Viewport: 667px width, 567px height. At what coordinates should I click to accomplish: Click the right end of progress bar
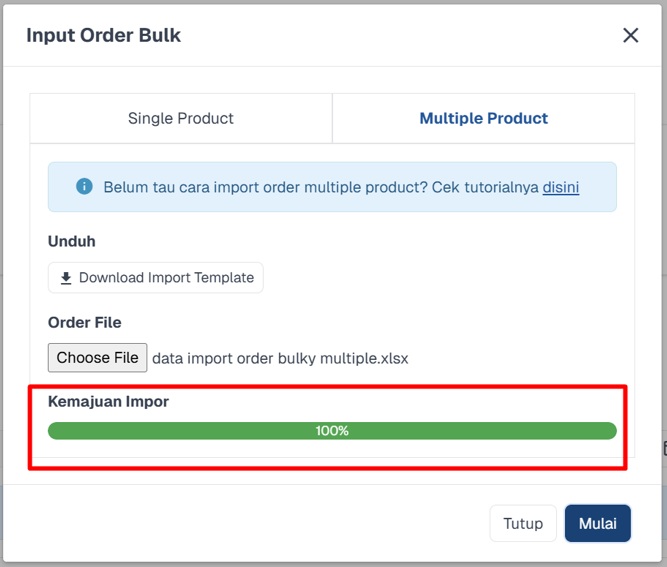click(609, 431)
